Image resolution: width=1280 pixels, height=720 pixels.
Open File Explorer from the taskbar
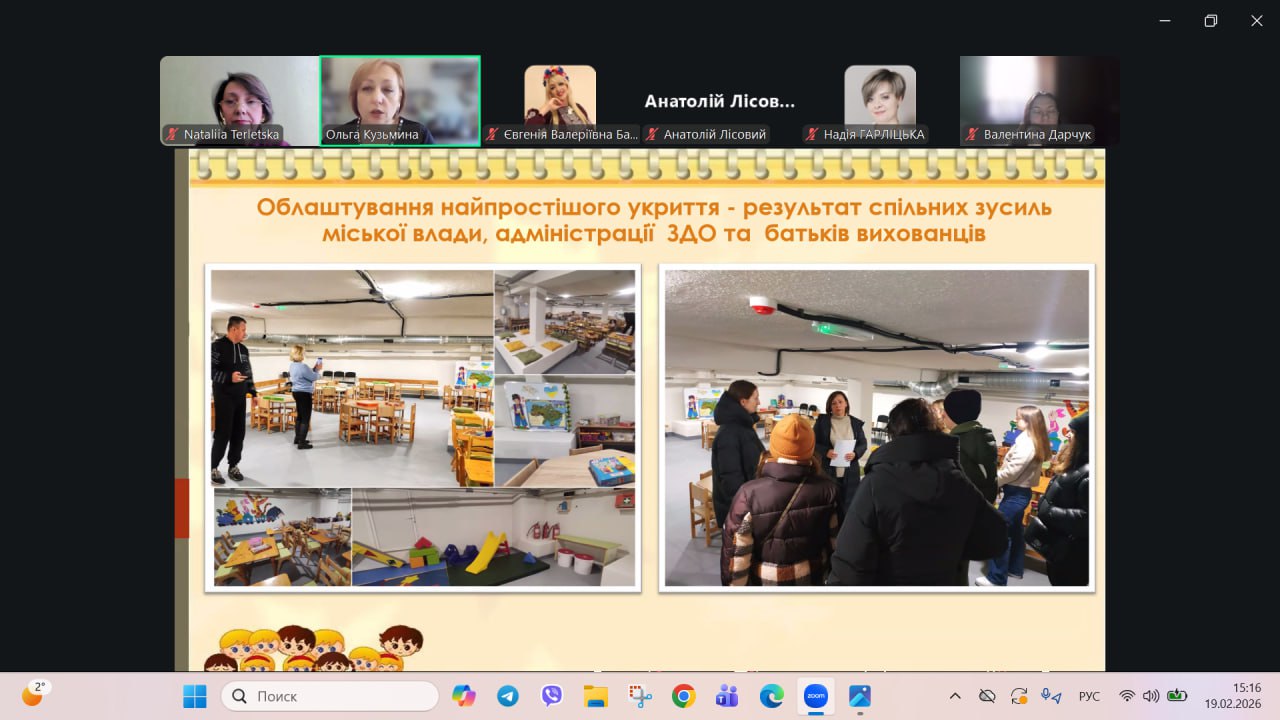596,696
